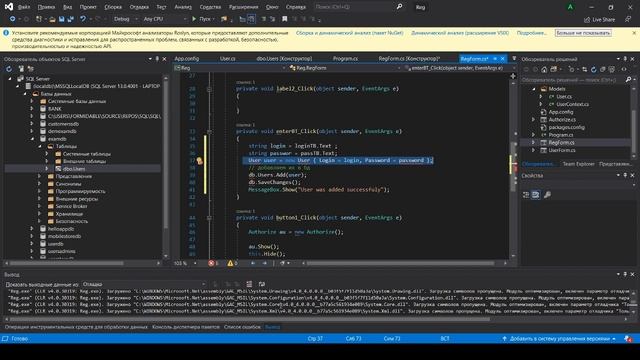Viewport: 640px width, 360px height.
Task: Click the Open File folder icon
Action: pos(52,19)
